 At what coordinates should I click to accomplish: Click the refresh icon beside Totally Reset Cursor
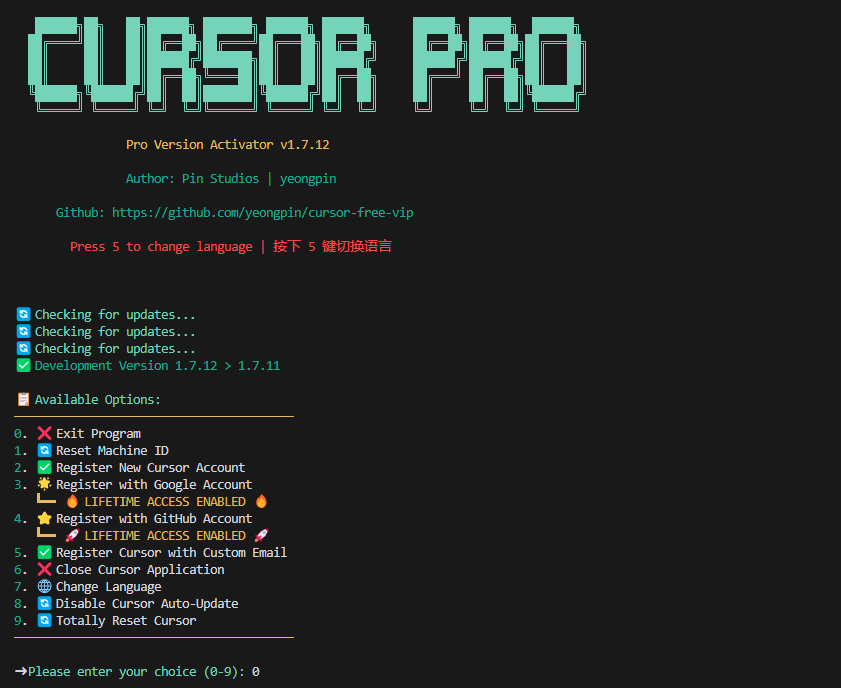(x=44, y=621)
